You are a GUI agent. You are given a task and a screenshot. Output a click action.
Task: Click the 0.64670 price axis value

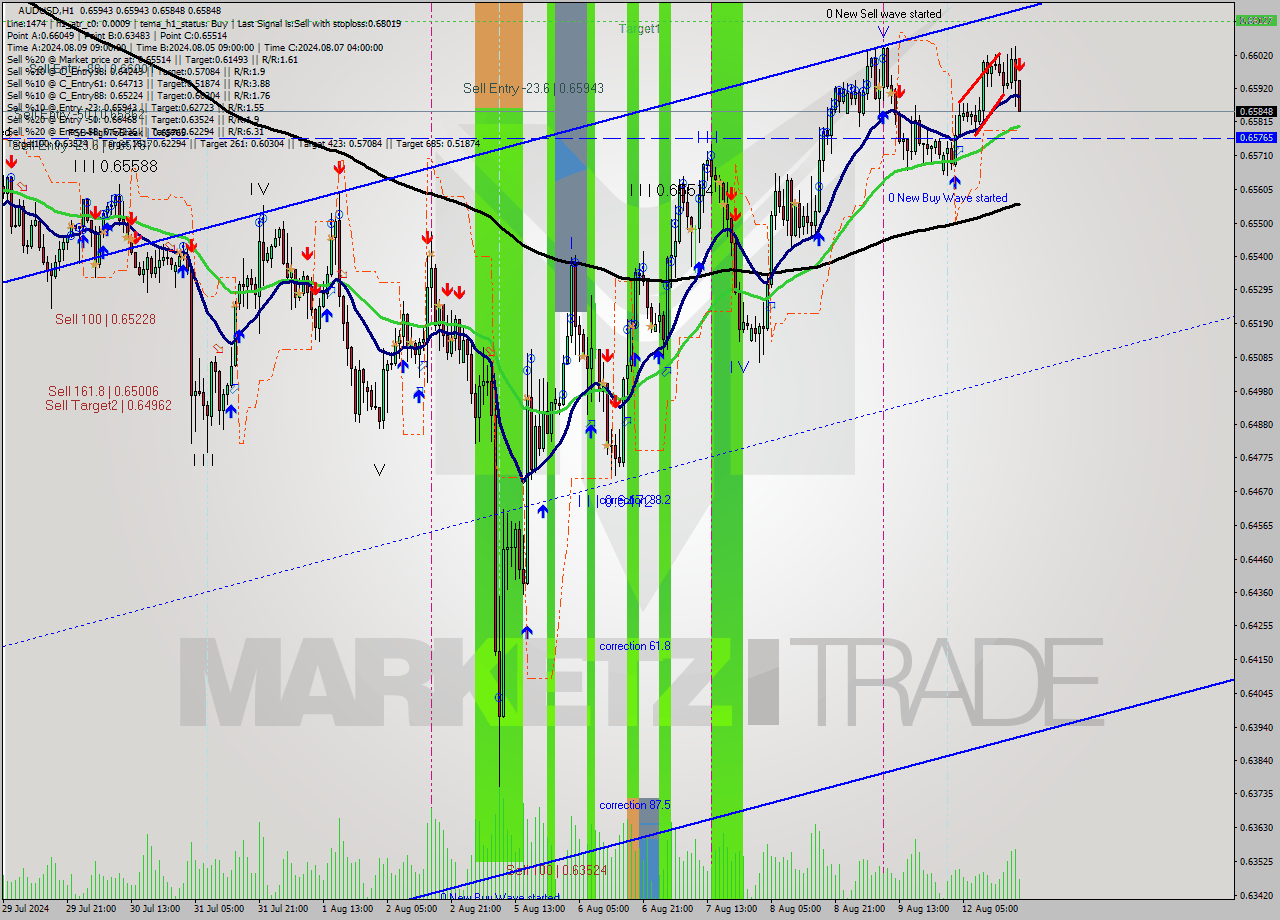[1256, 491]
